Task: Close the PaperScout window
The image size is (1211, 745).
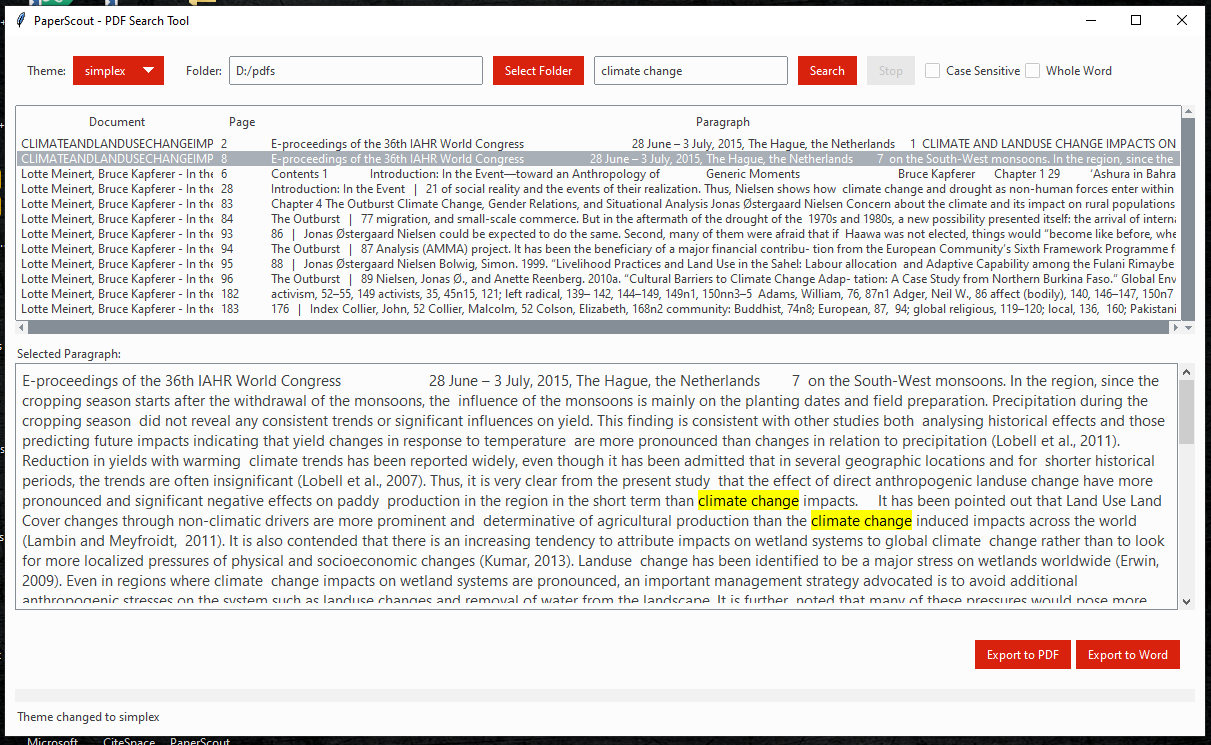Action: pyautogui.click(x=1182, y=20)
